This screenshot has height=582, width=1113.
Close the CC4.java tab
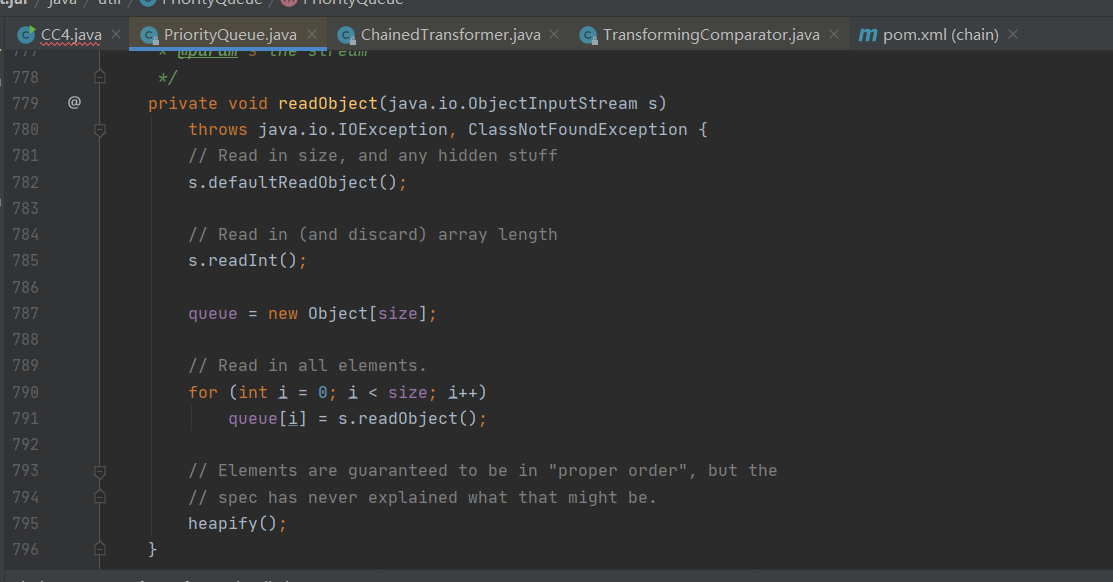[x=116, y=34]
